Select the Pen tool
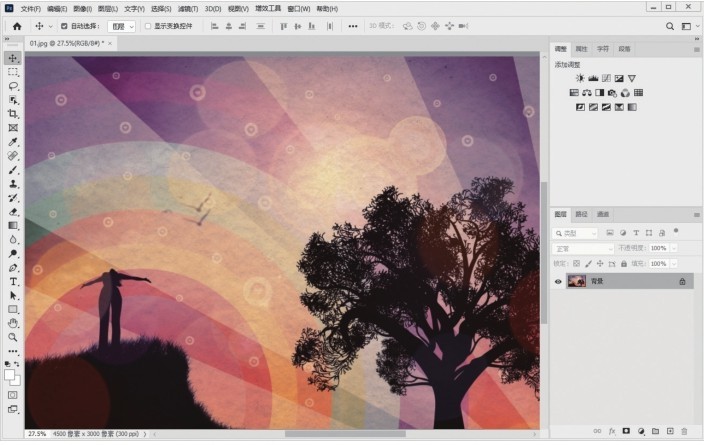This screenshot has width=704, height=445. pyautogui.click(x=13, y=268)
